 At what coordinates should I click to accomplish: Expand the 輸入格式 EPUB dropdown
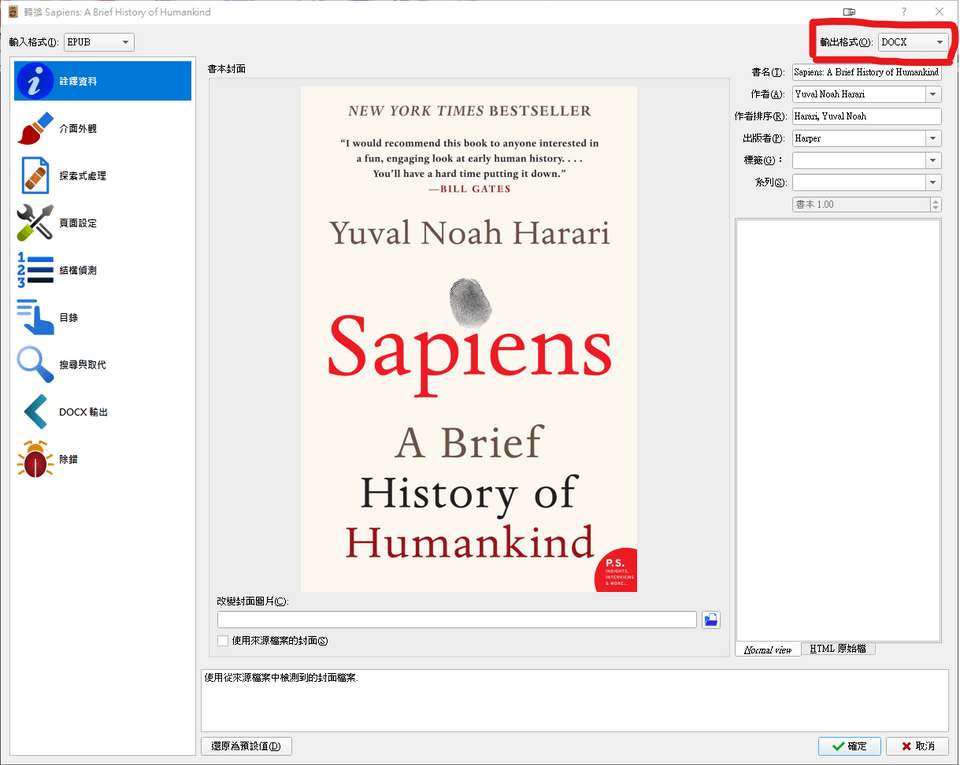(x=98, y=42)
